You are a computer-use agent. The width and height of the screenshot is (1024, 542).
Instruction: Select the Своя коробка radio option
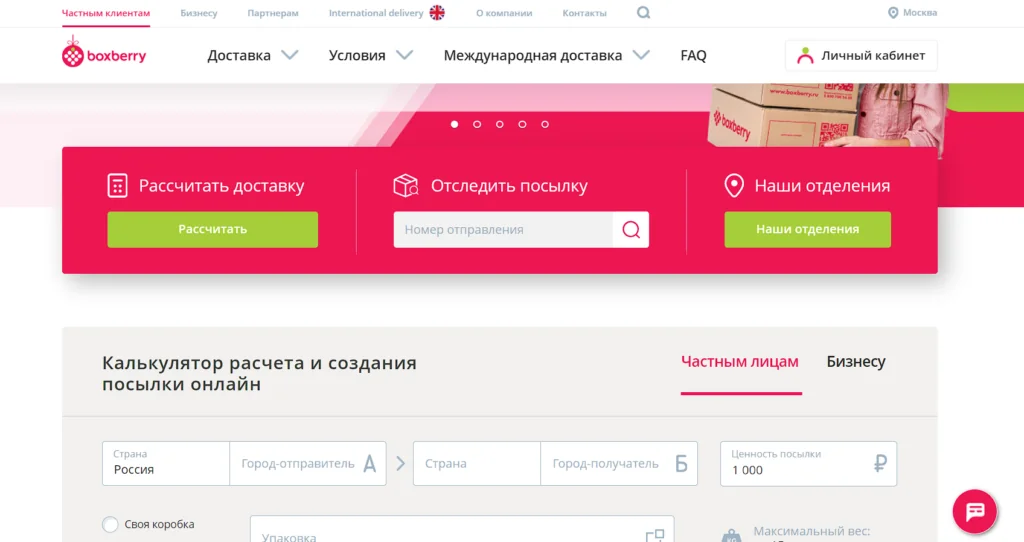[x=110, y=524]
